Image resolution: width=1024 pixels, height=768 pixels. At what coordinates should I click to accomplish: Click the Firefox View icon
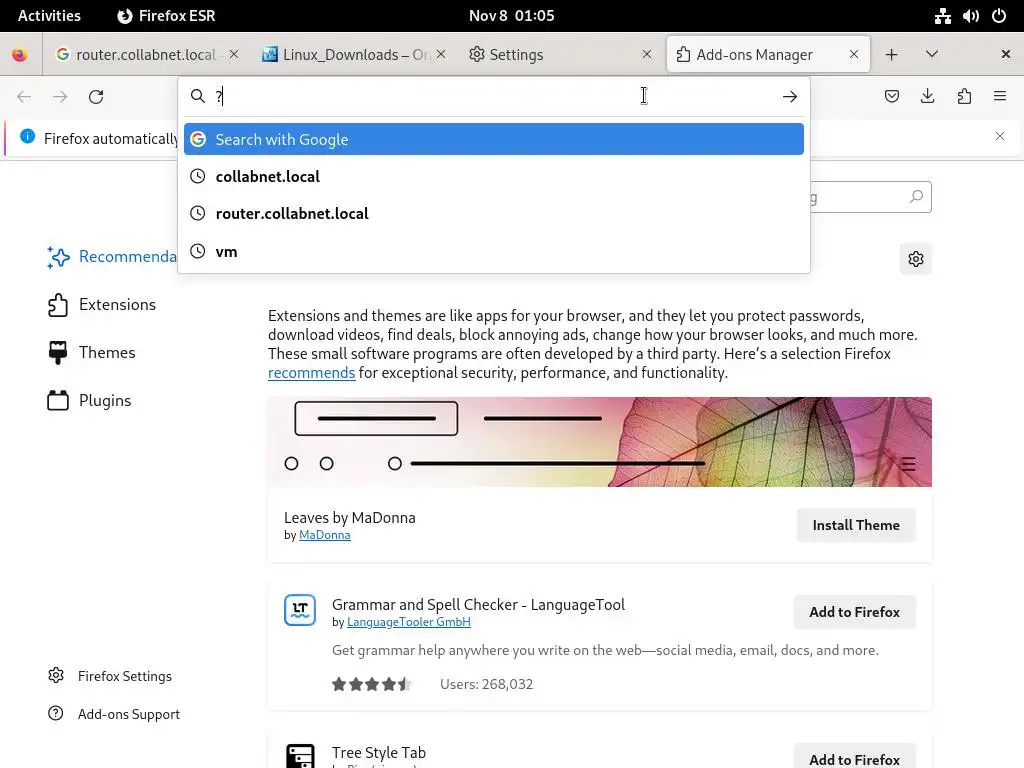(20, 54)
